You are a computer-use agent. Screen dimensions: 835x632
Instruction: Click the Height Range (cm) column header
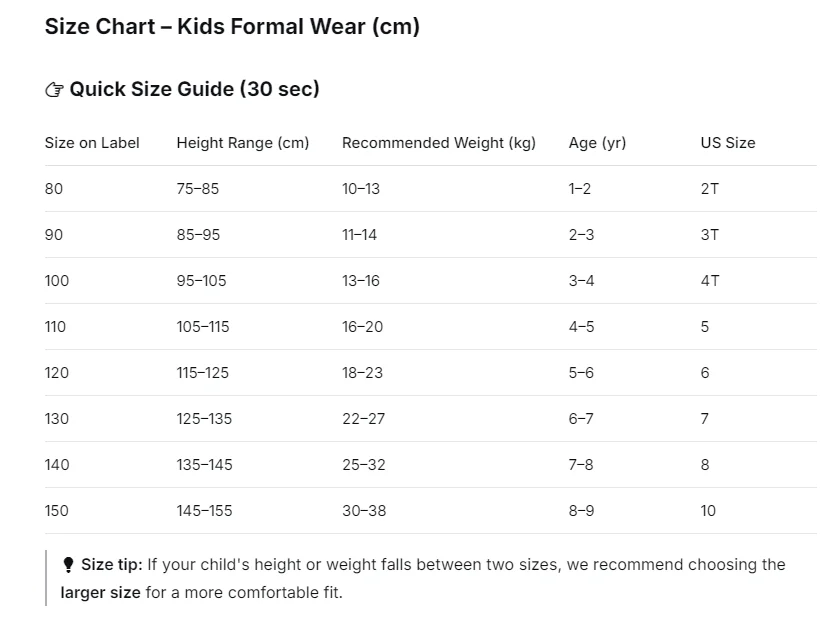pos(243,143)
